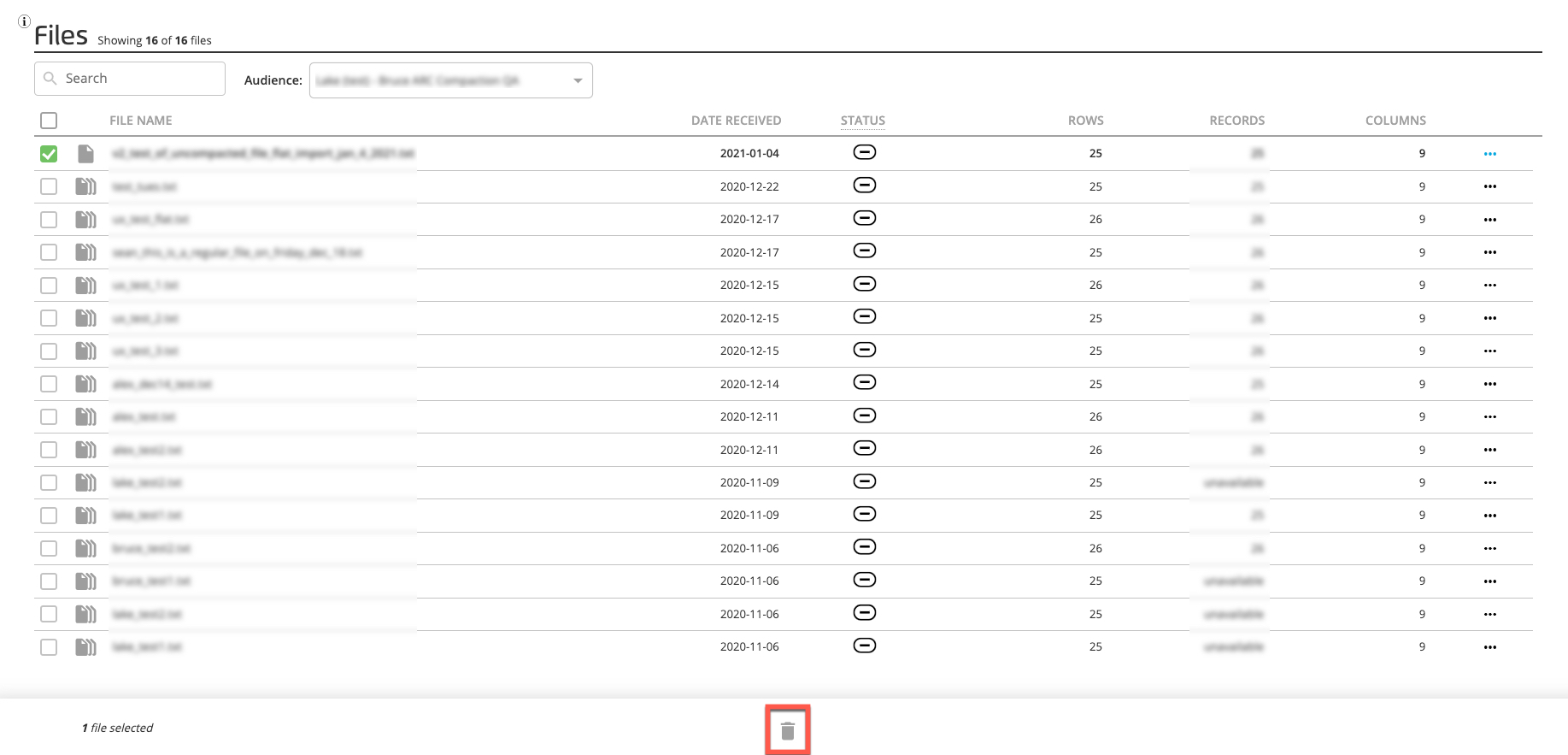Click stacked-files icon in the 2020-12-22 row

click(x=85, y=186)
